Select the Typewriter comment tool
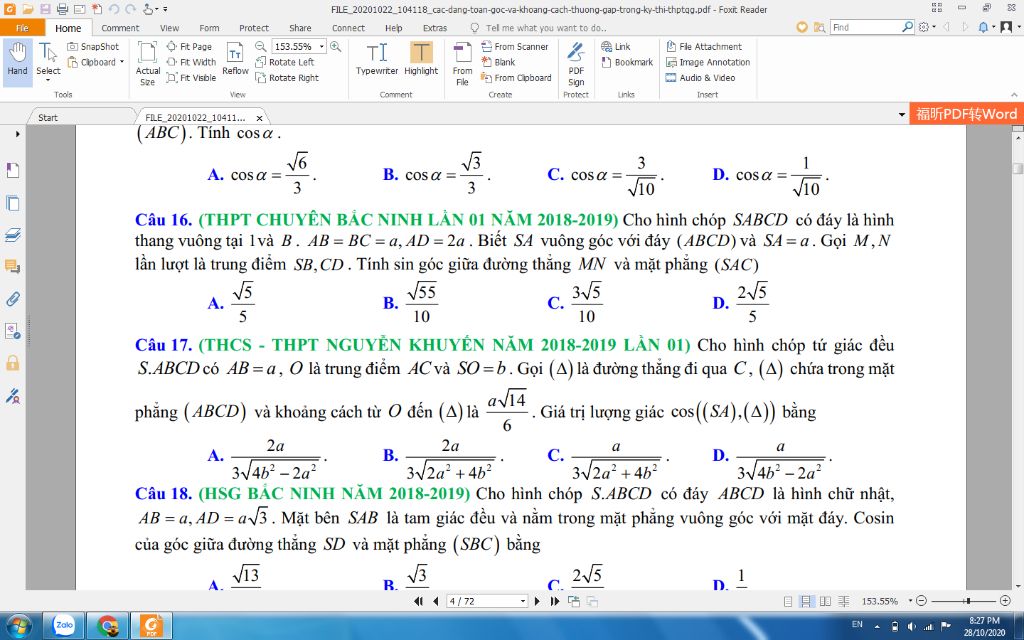The width and height of the screenshot is (1024, 640). (x=377, y=59)
